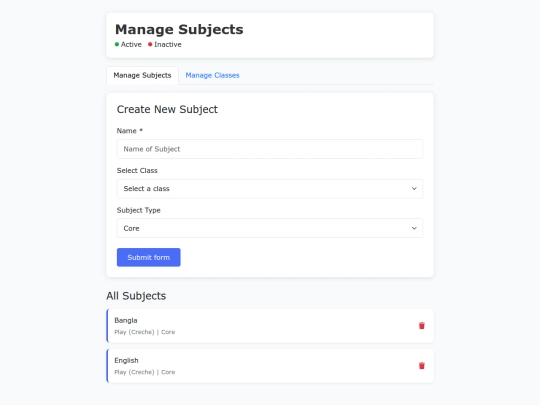Delete the English subject via trash icon
Viewport: 540px width, 405px height.
click(422, 365)
